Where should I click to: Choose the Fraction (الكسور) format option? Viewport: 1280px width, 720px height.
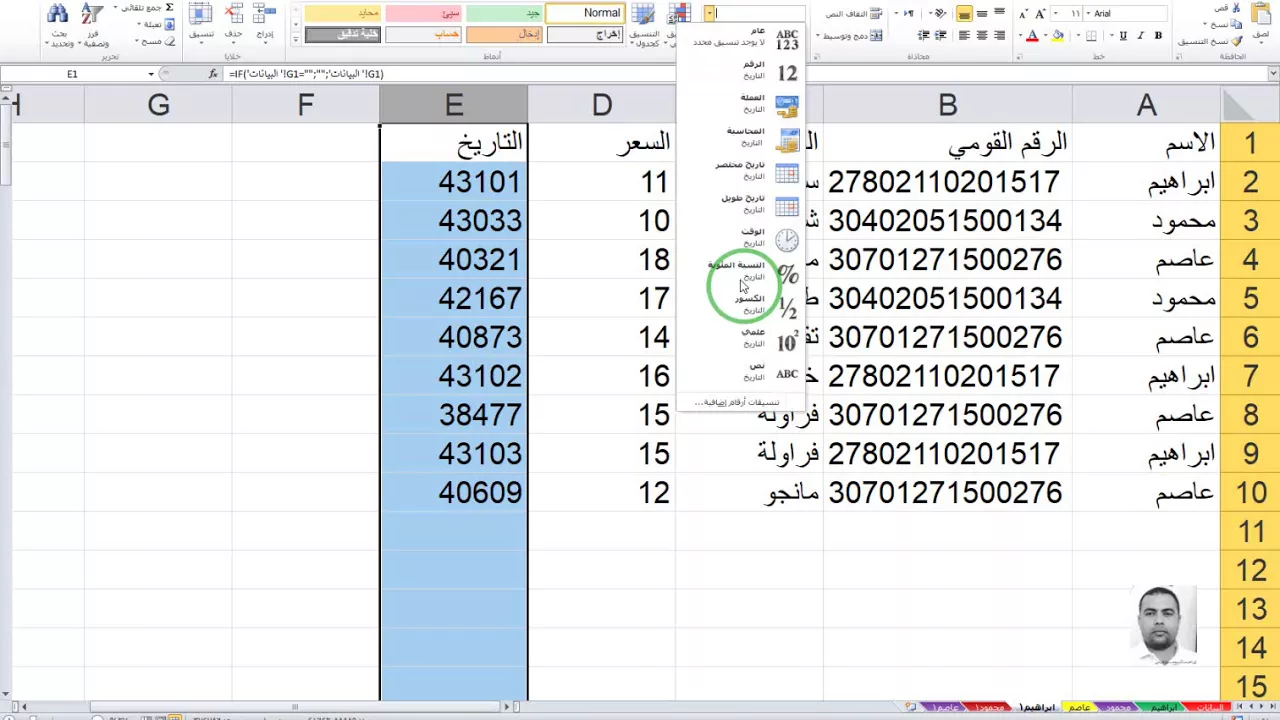(741, 306)
